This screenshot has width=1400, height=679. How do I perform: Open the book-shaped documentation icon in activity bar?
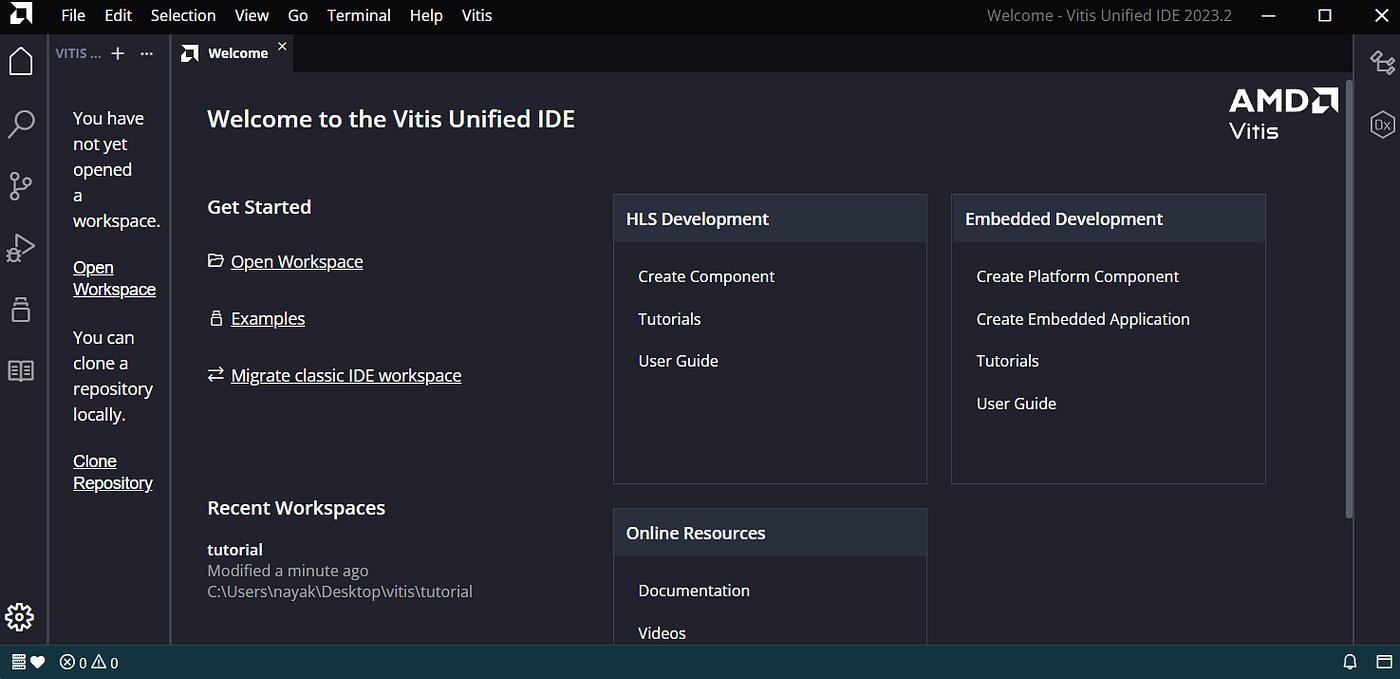point(21,371)
